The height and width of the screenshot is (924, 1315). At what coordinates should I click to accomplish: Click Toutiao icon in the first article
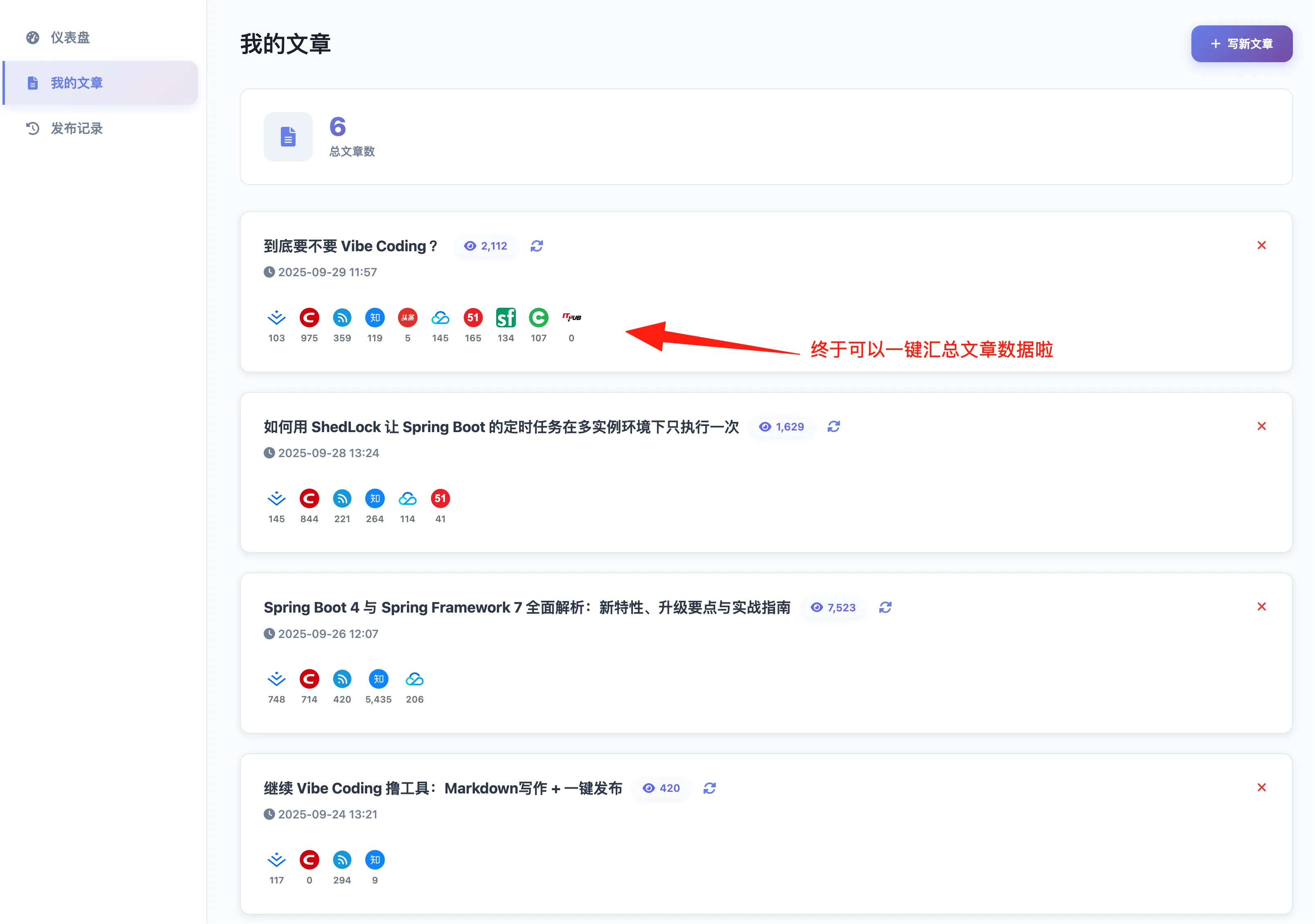coord(407,318)
